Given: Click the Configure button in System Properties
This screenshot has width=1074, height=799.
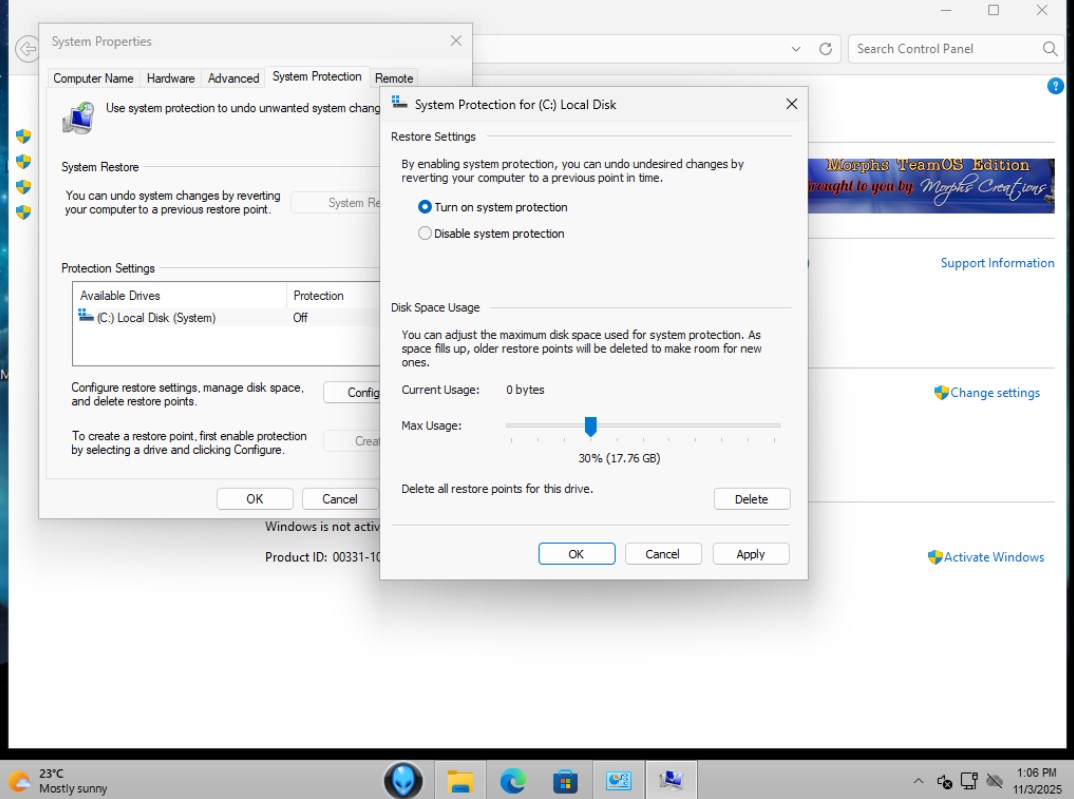Looking at the screenshot, I should 352,392.
